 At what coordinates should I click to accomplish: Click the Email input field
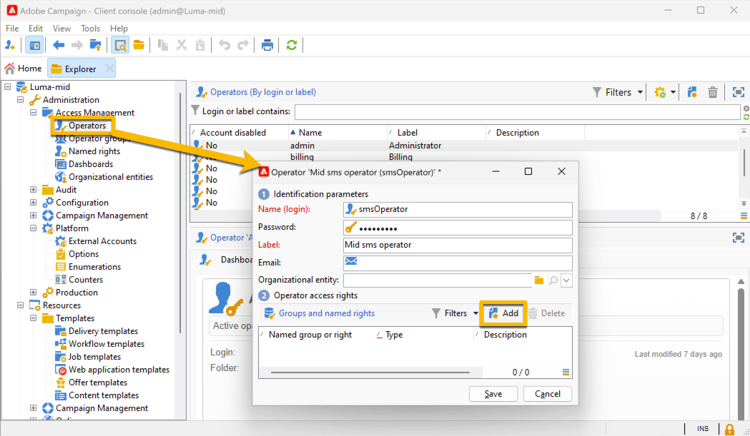(458, 262)
